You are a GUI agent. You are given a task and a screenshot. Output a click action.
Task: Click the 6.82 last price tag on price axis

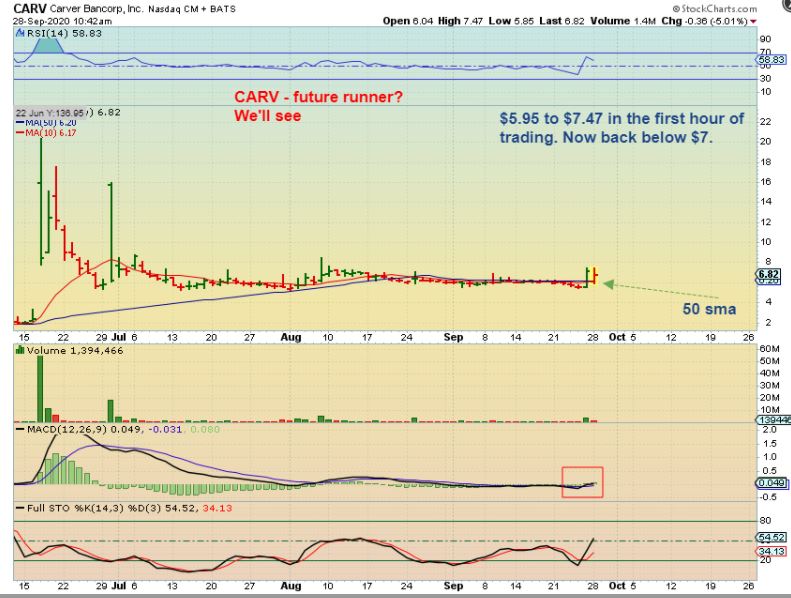pos(769,275)
